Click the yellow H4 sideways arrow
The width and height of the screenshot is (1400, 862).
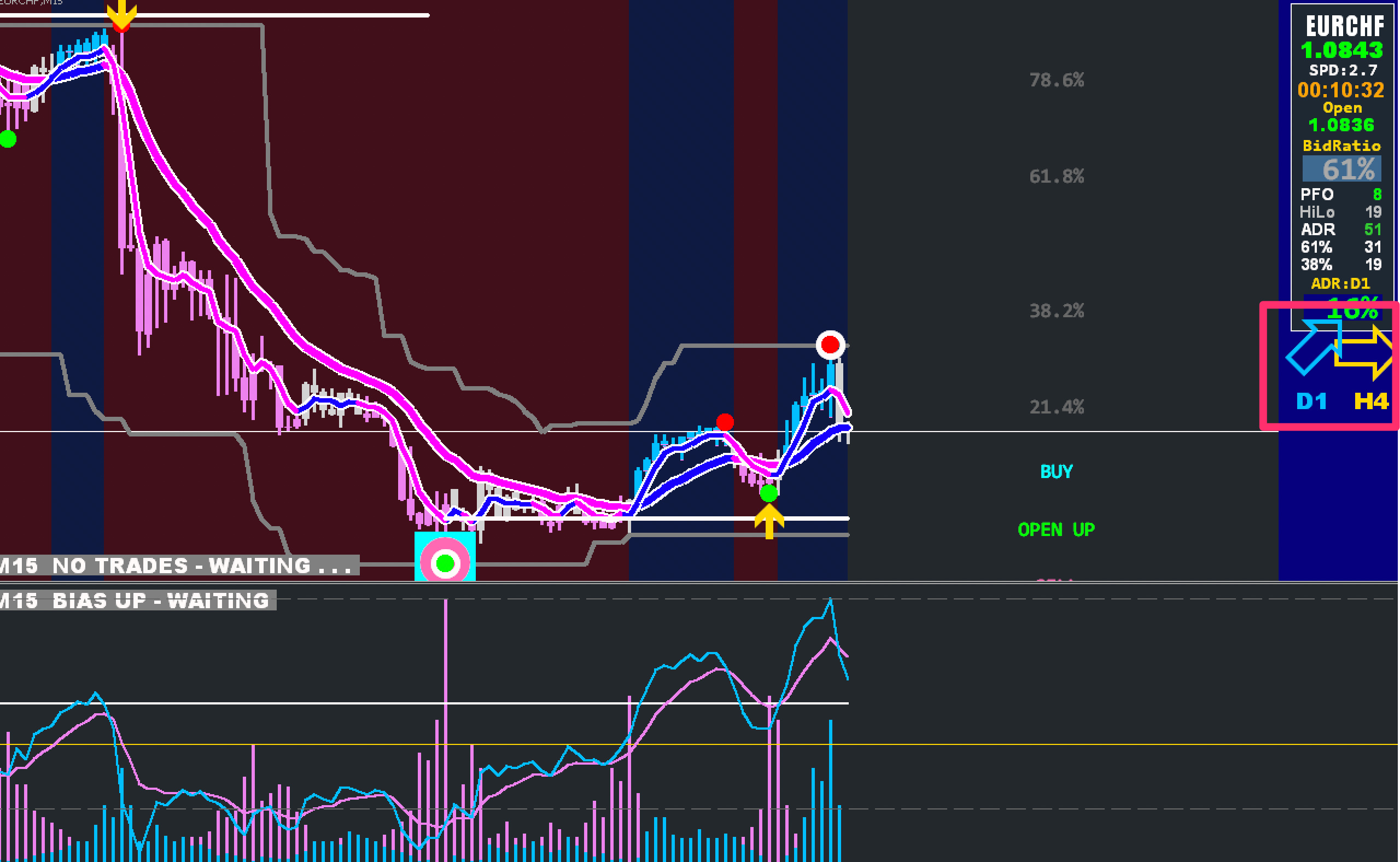1364,352
